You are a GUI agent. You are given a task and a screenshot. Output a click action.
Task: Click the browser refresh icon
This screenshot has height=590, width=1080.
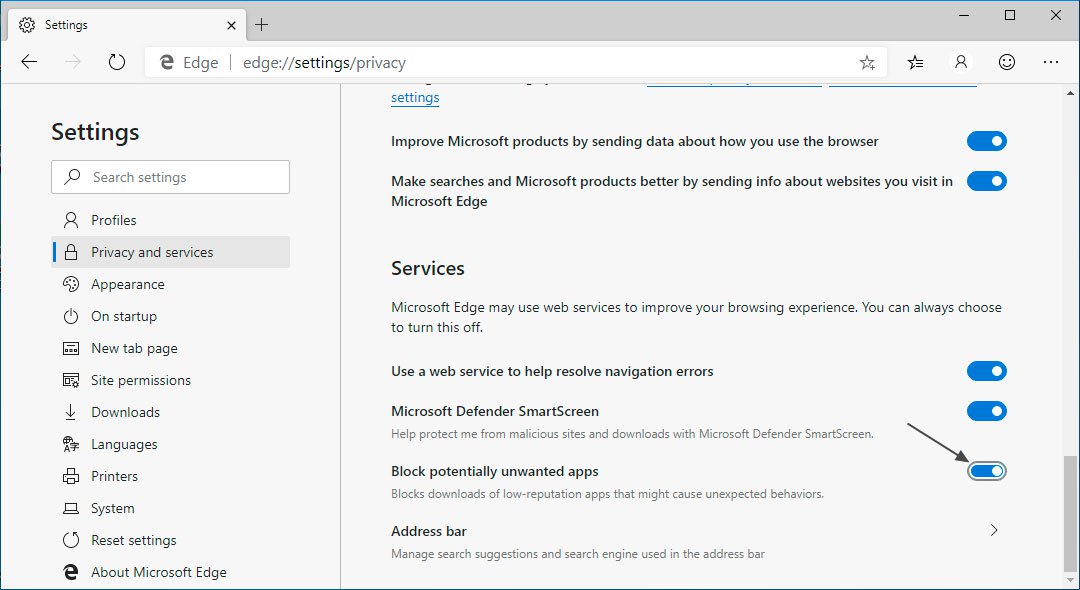tap(117, 62)
